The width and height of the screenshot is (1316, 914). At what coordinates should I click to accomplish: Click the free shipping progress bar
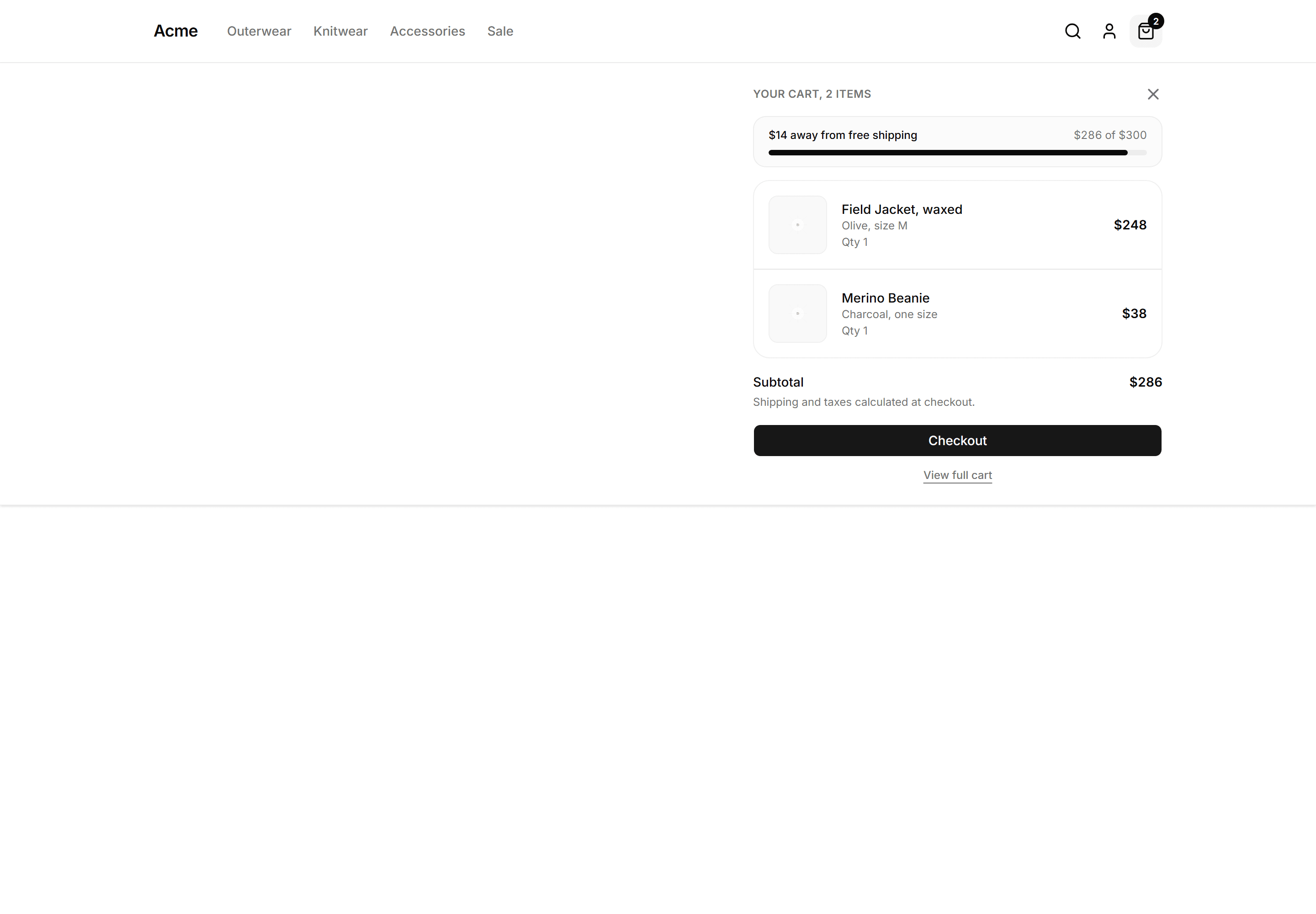pyautogui.click(x=957, y=153)
